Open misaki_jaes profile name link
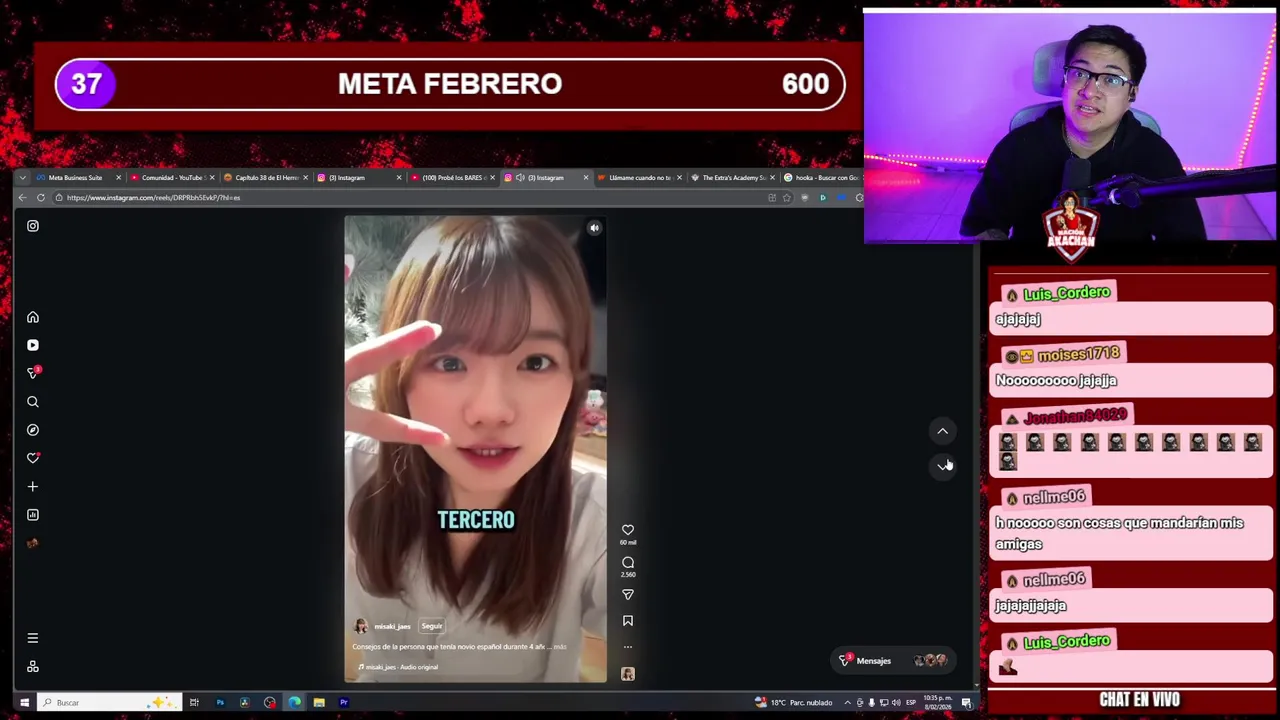Viewport: 1280px width, 720px height. [x=392, y=626]
